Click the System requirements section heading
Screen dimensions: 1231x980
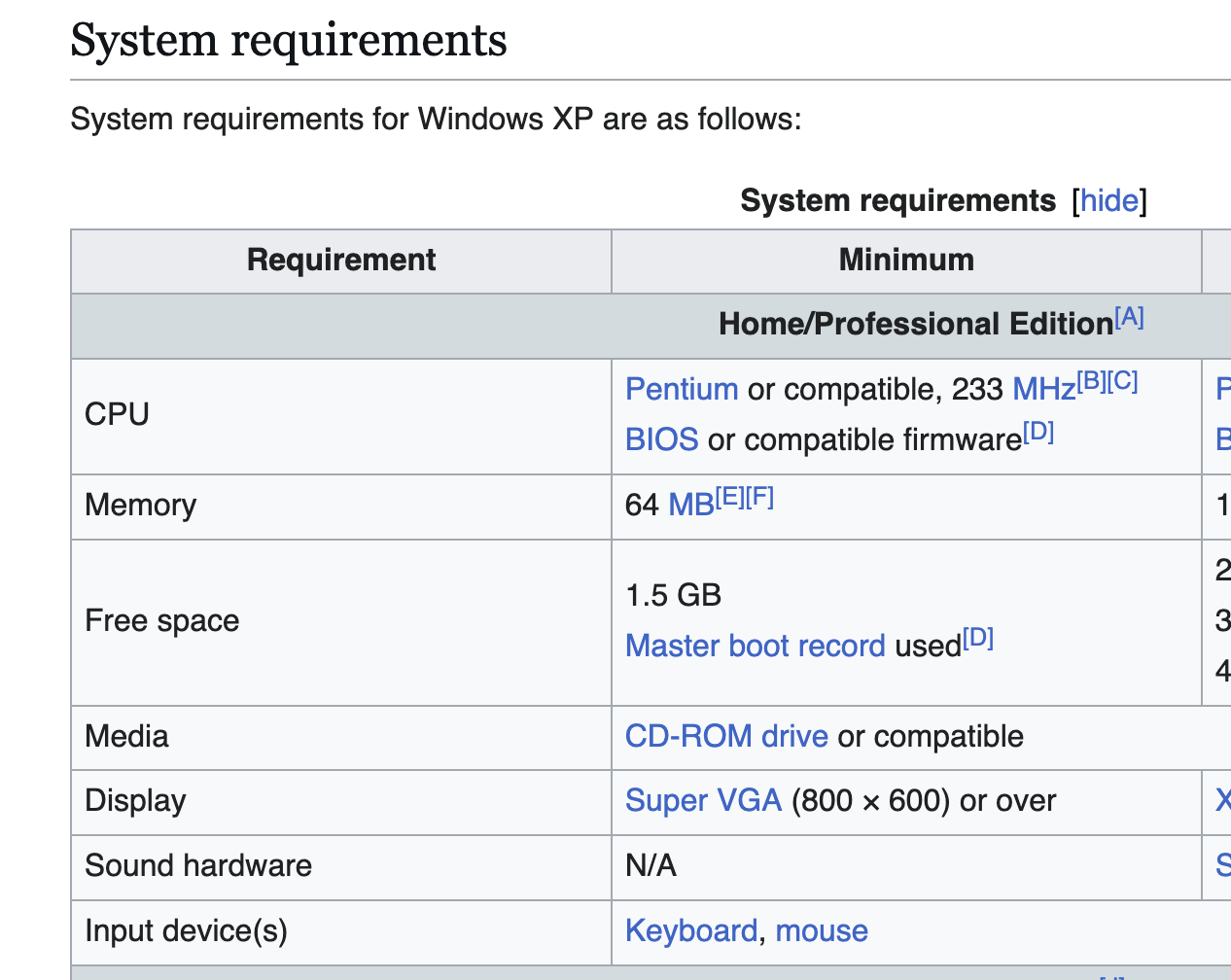289,41
